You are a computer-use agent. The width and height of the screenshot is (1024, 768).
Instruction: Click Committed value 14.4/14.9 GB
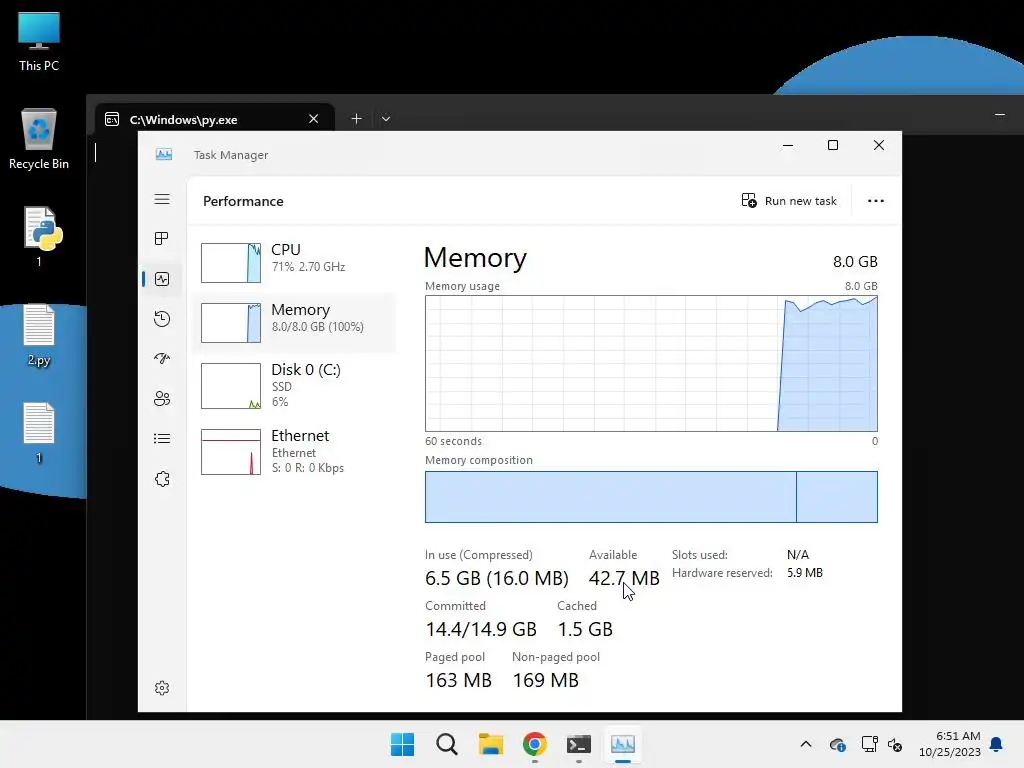481,629
